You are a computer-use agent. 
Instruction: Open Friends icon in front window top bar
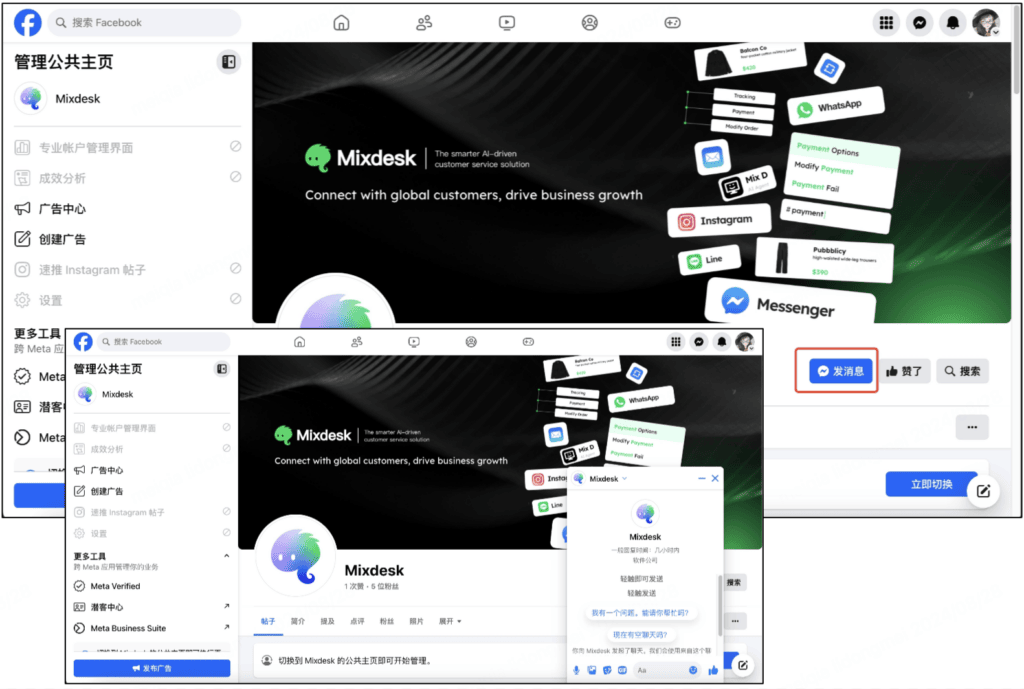coord(357,342)
